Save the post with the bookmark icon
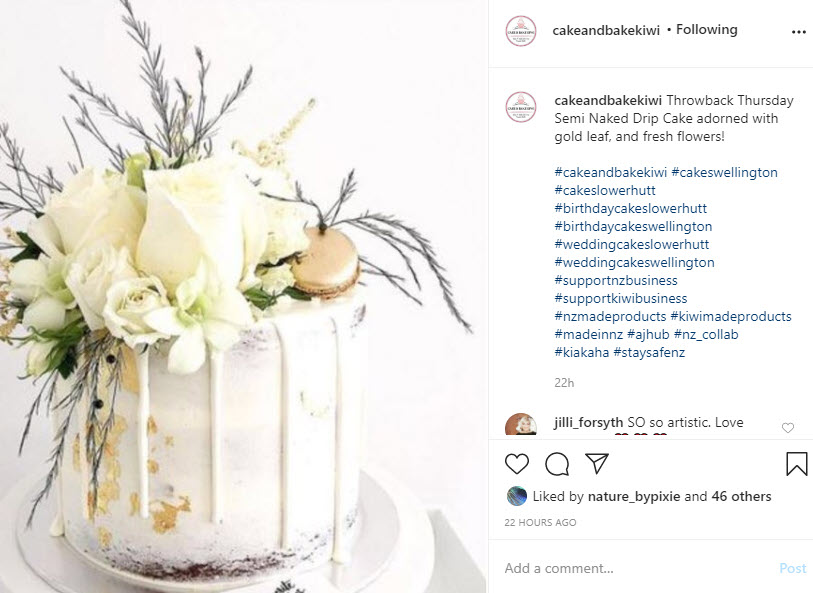The height and width of the screenshot is (593, 813). (796, 463)
